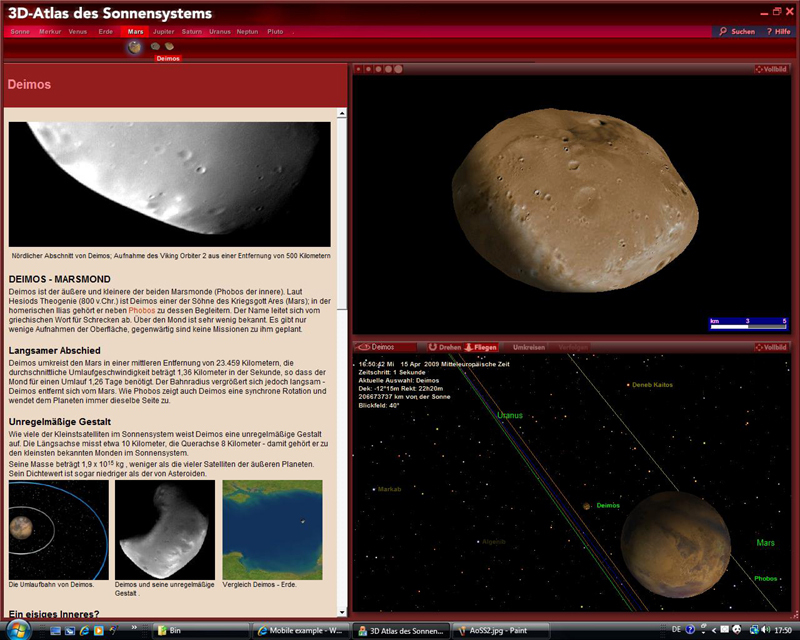Open the irregular shape Deimos photo thumbnail
This screenshot has width=800, height=640.
point(165,530)
